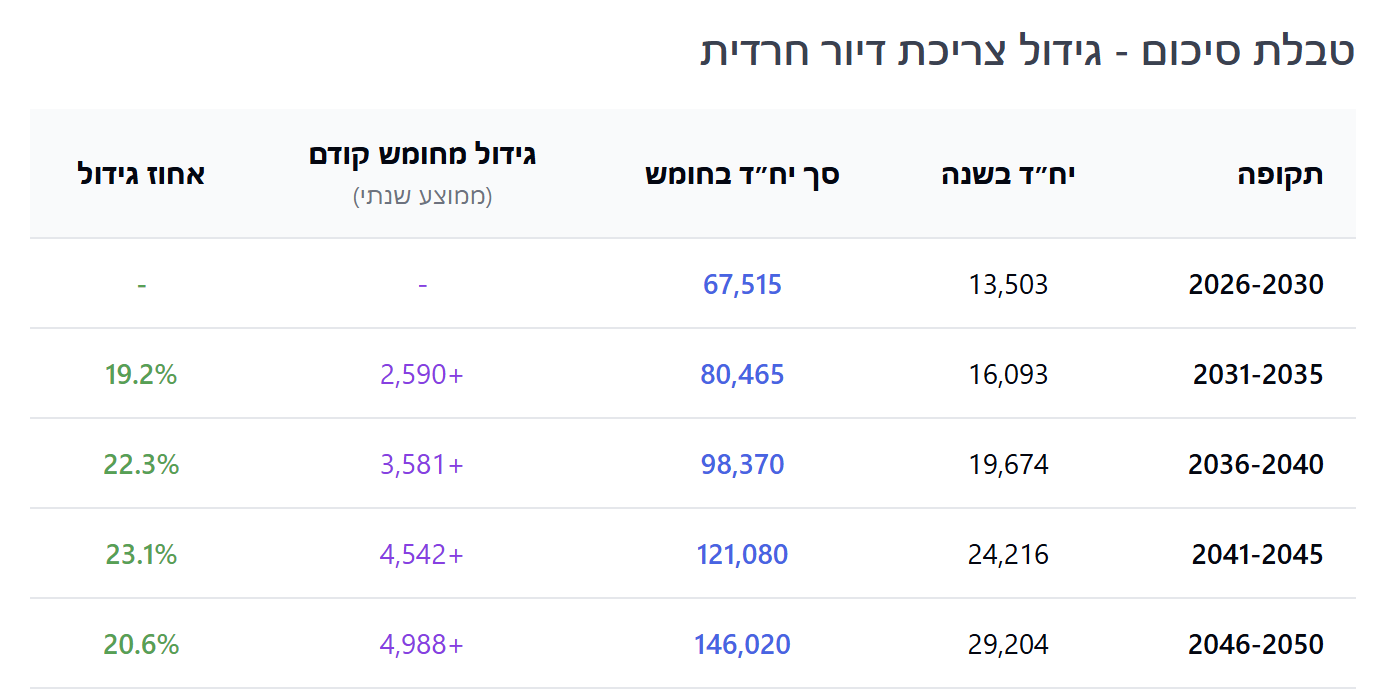
Task: Select the 2046-2050 period cell
Action: click(x=1255, y=645)
